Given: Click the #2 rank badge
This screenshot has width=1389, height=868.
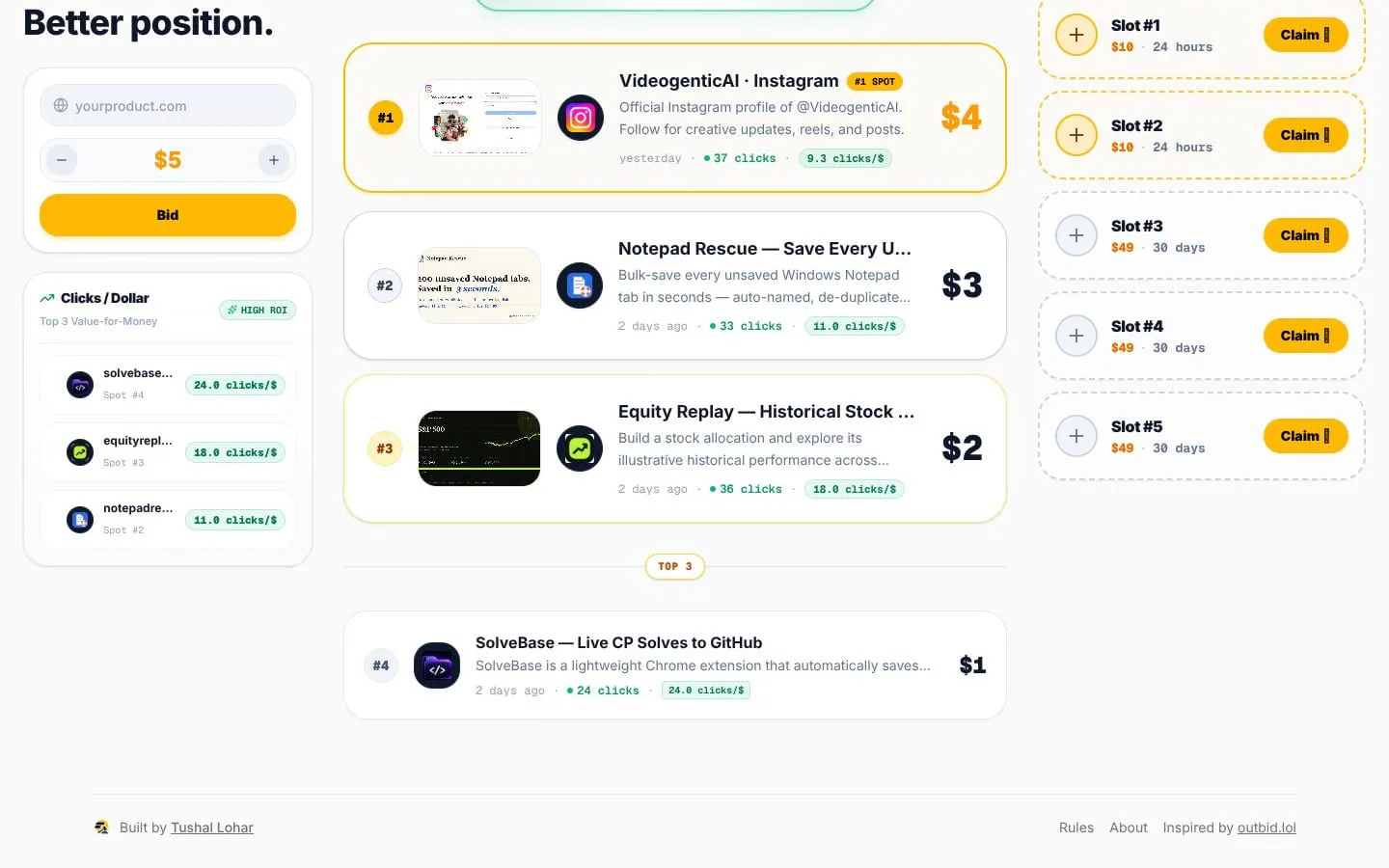Looking at the screenshot, I should click(x=385, y=285).
